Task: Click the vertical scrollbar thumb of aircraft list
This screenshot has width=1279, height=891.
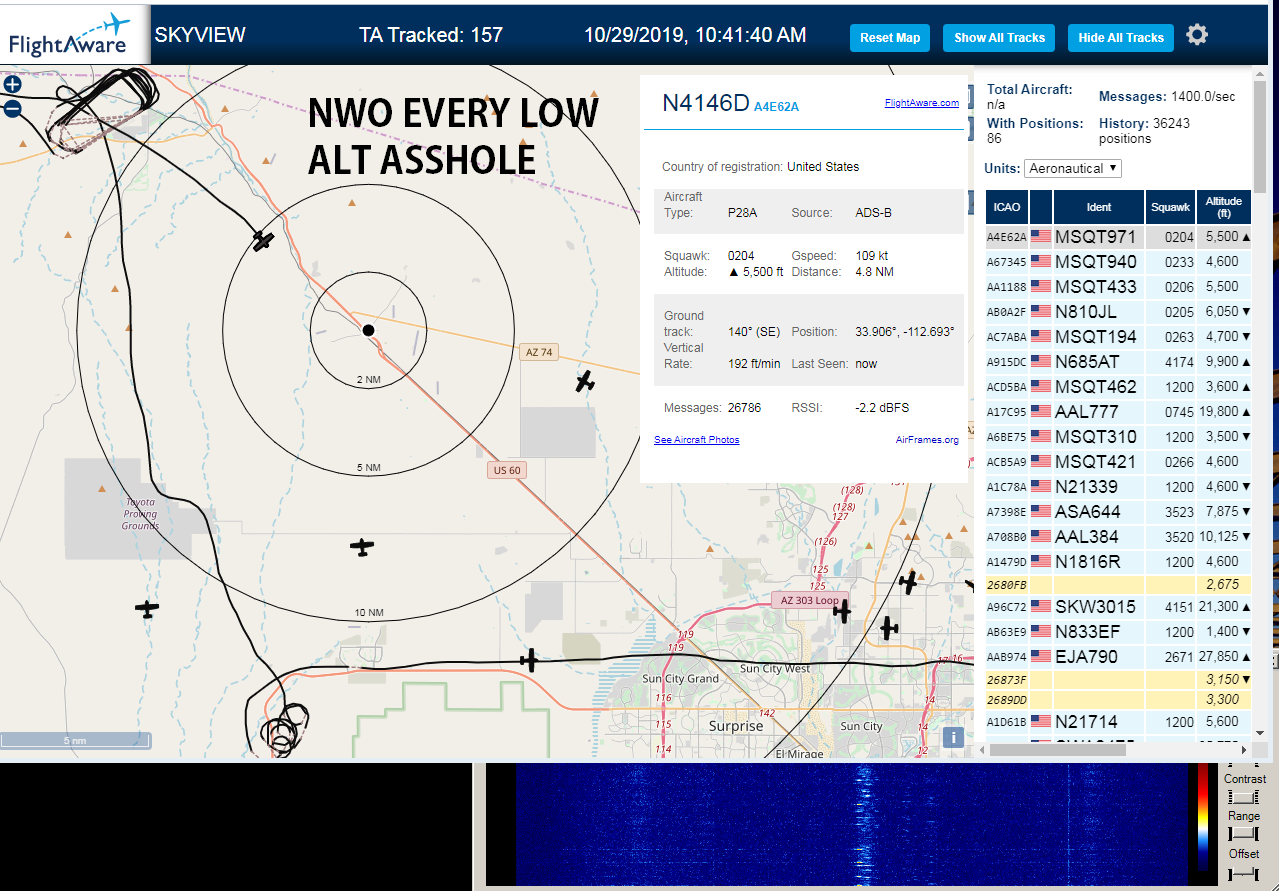Action: pos(1260,138)
